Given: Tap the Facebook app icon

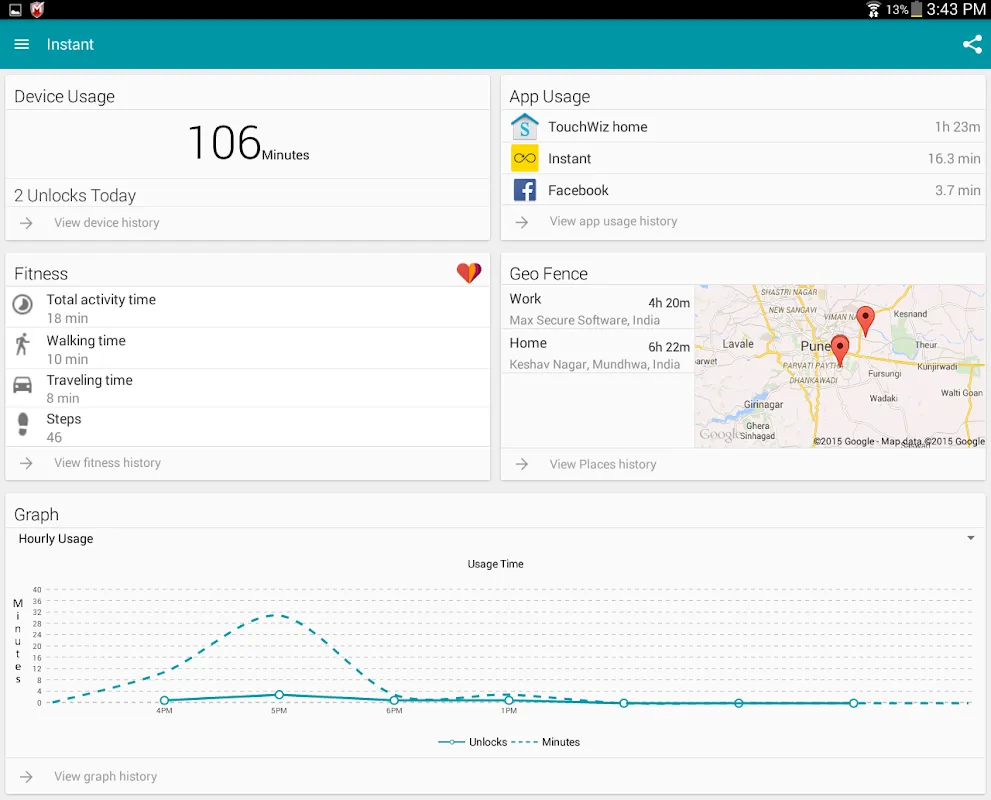Looking at the screenshot, I should tap(525, 190).
